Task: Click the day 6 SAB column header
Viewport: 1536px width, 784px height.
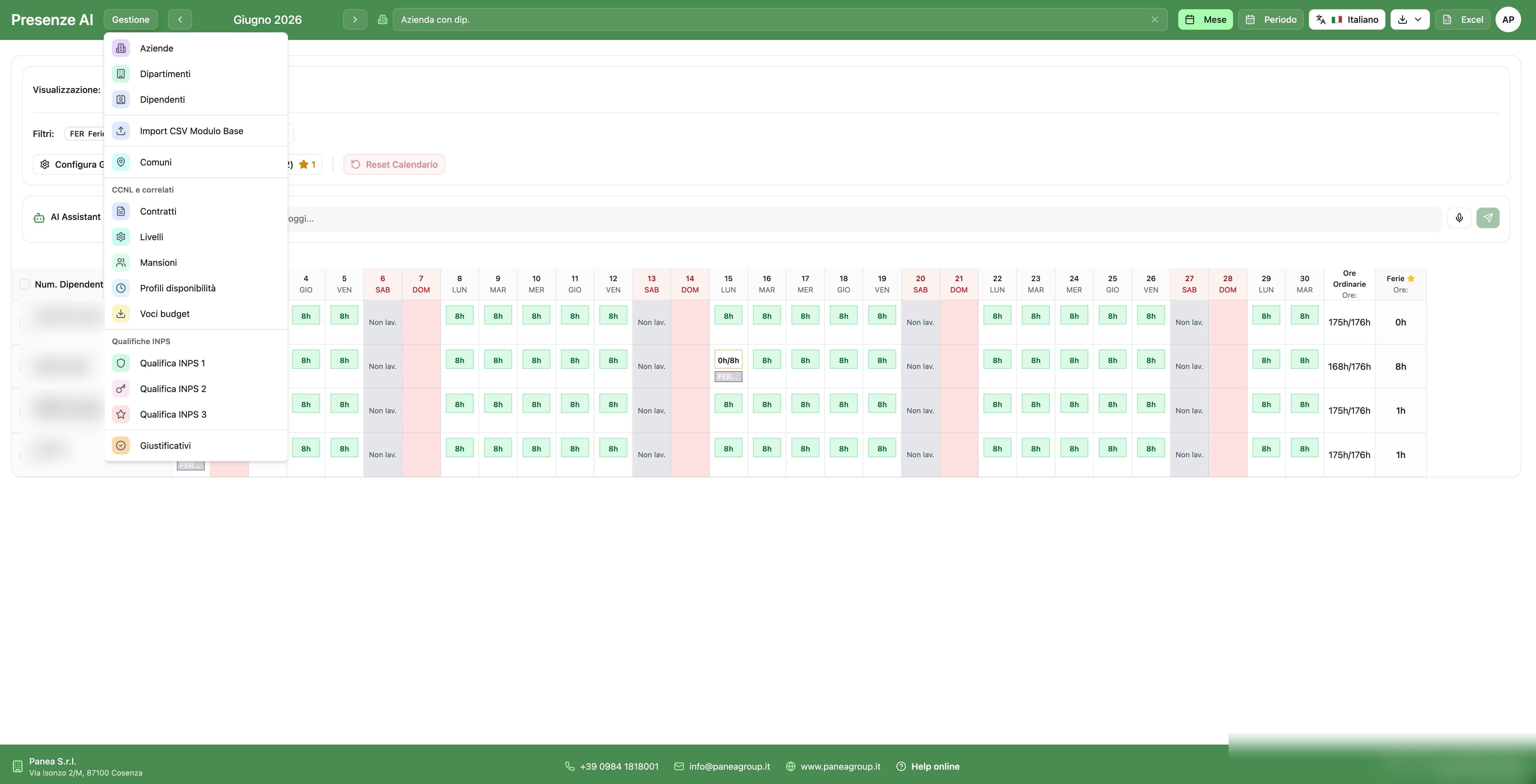Action: pos(382,284)
